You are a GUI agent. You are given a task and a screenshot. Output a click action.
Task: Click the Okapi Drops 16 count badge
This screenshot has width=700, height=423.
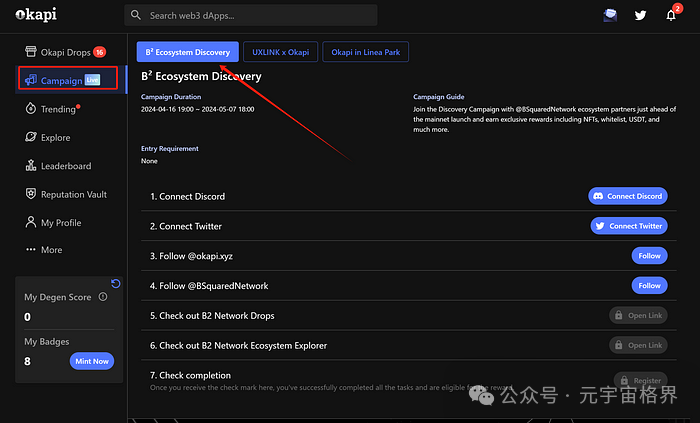99,52
